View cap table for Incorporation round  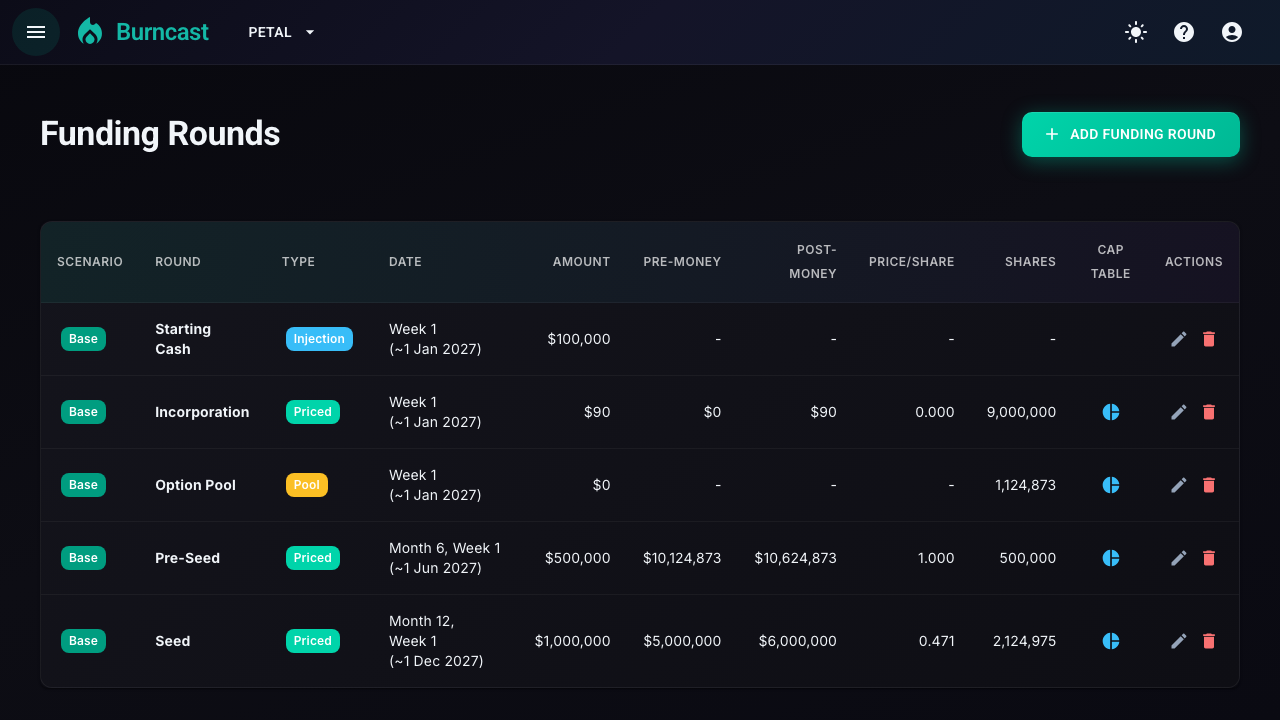1111,412
